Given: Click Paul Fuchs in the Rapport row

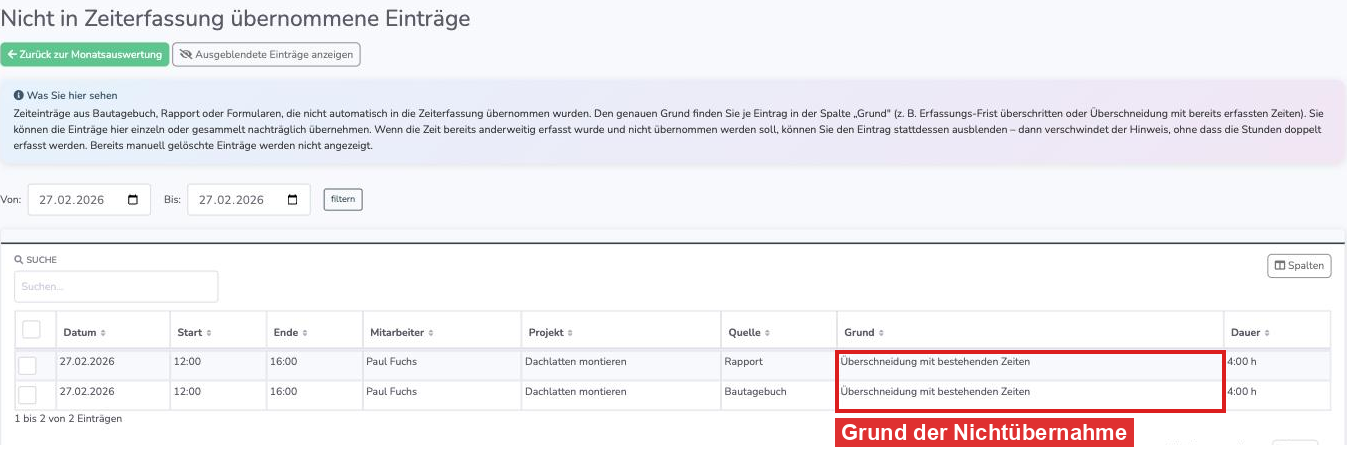Looking at the screenshot, I should (x=391, y=362).
